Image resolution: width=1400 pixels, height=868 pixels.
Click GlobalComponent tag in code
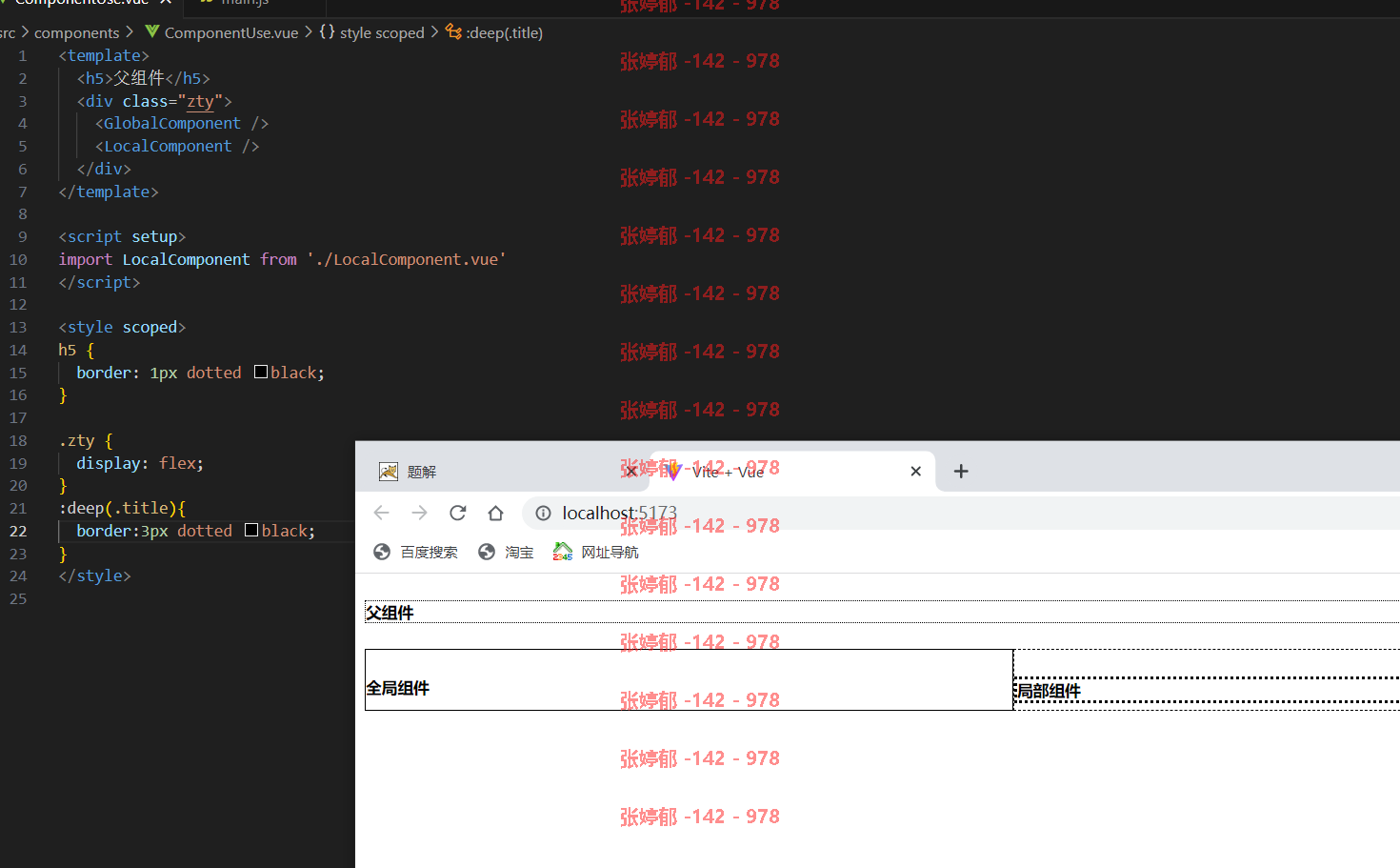coord(172,123)
